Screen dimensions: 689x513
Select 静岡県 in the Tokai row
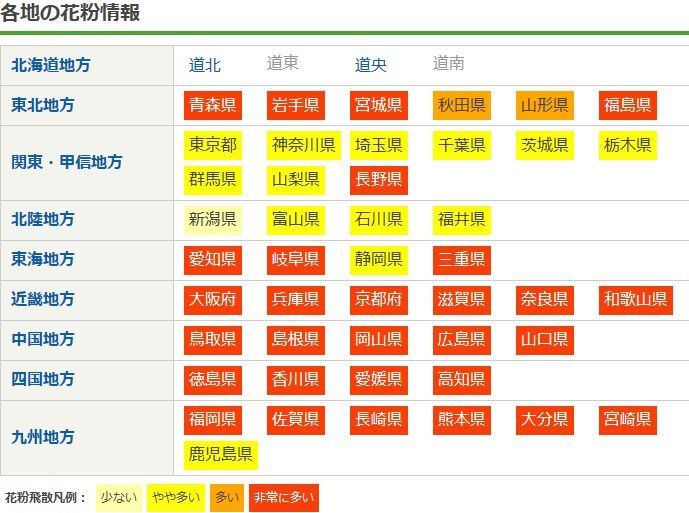[379, 259]
